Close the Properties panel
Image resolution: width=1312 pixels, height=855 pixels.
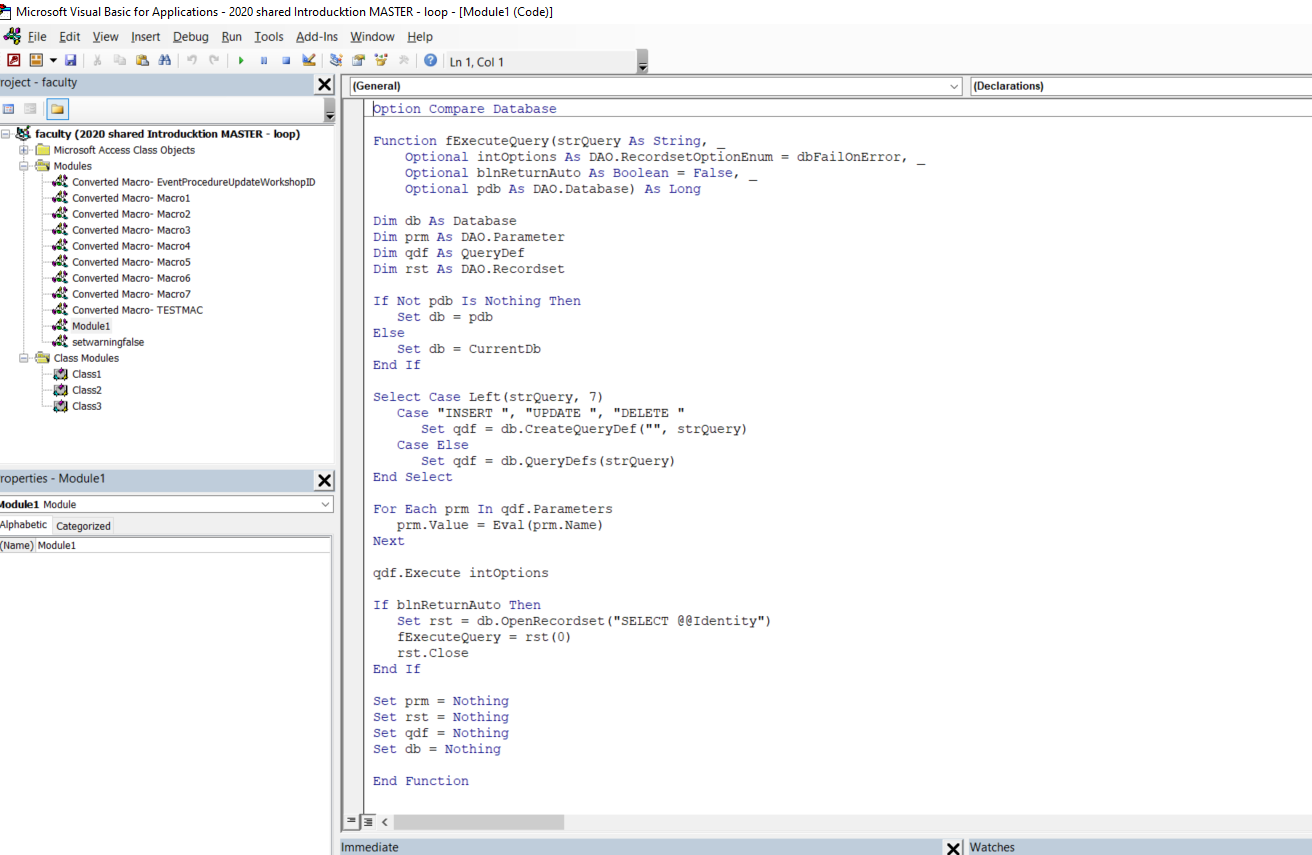[x=324, y=481]
